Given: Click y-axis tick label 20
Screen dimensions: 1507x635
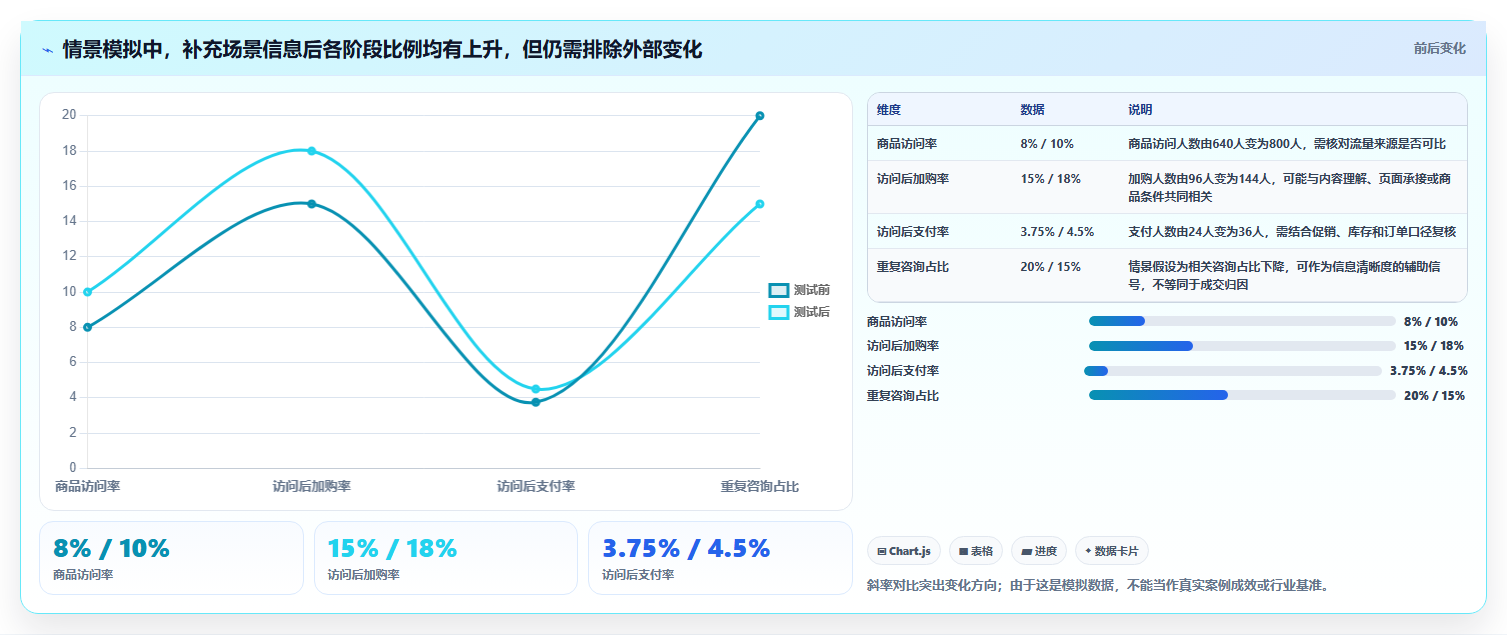Looking at the screenshot, I should pos(69,115).
